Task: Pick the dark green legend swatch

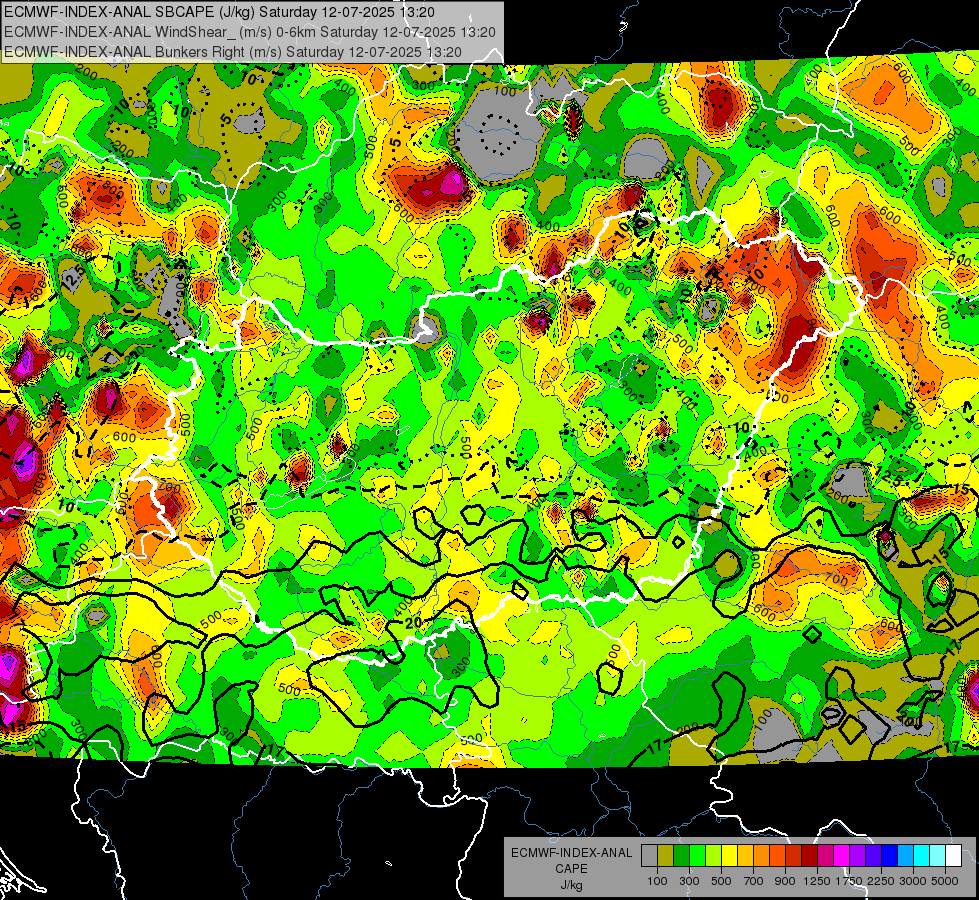Action: pyautogui.click(x=682, y=855)
